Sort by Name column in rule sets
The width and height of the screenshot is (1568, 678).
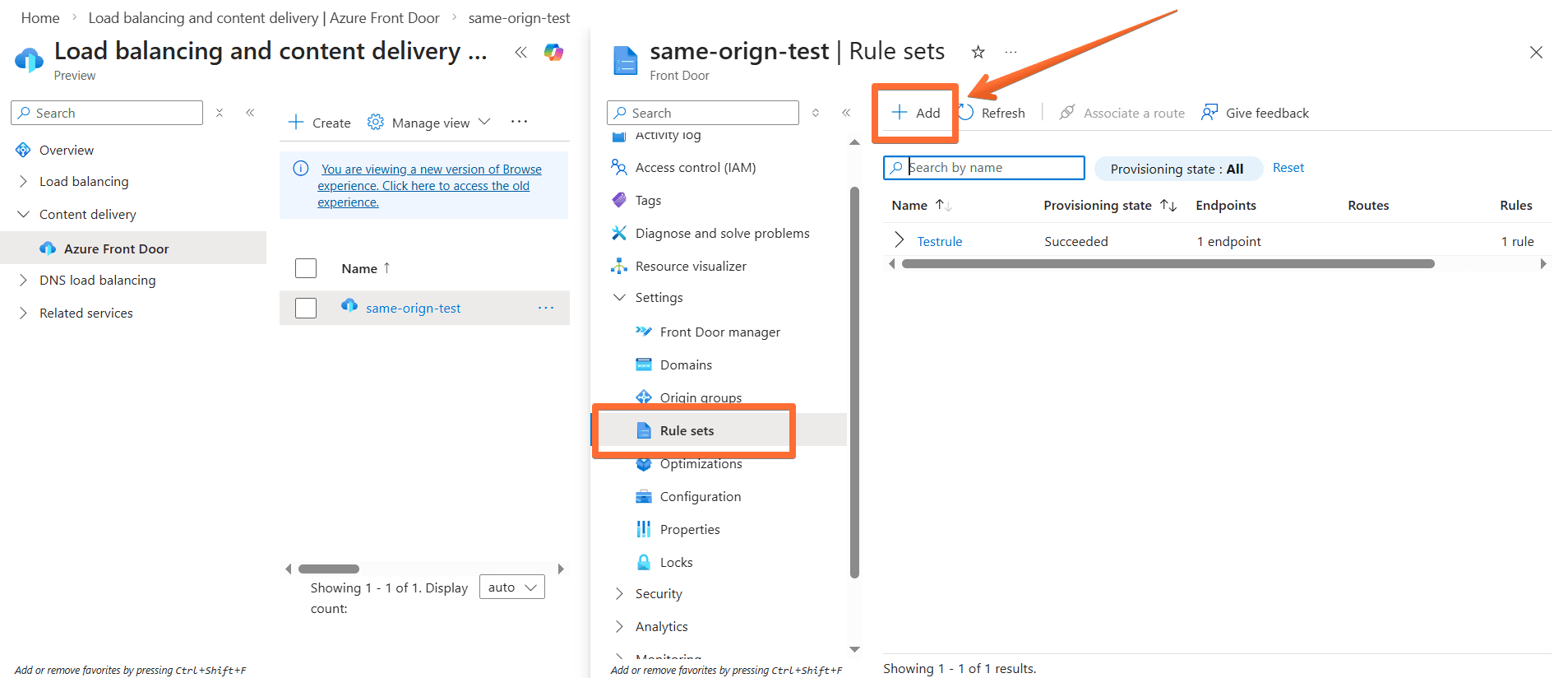(922, 206)
